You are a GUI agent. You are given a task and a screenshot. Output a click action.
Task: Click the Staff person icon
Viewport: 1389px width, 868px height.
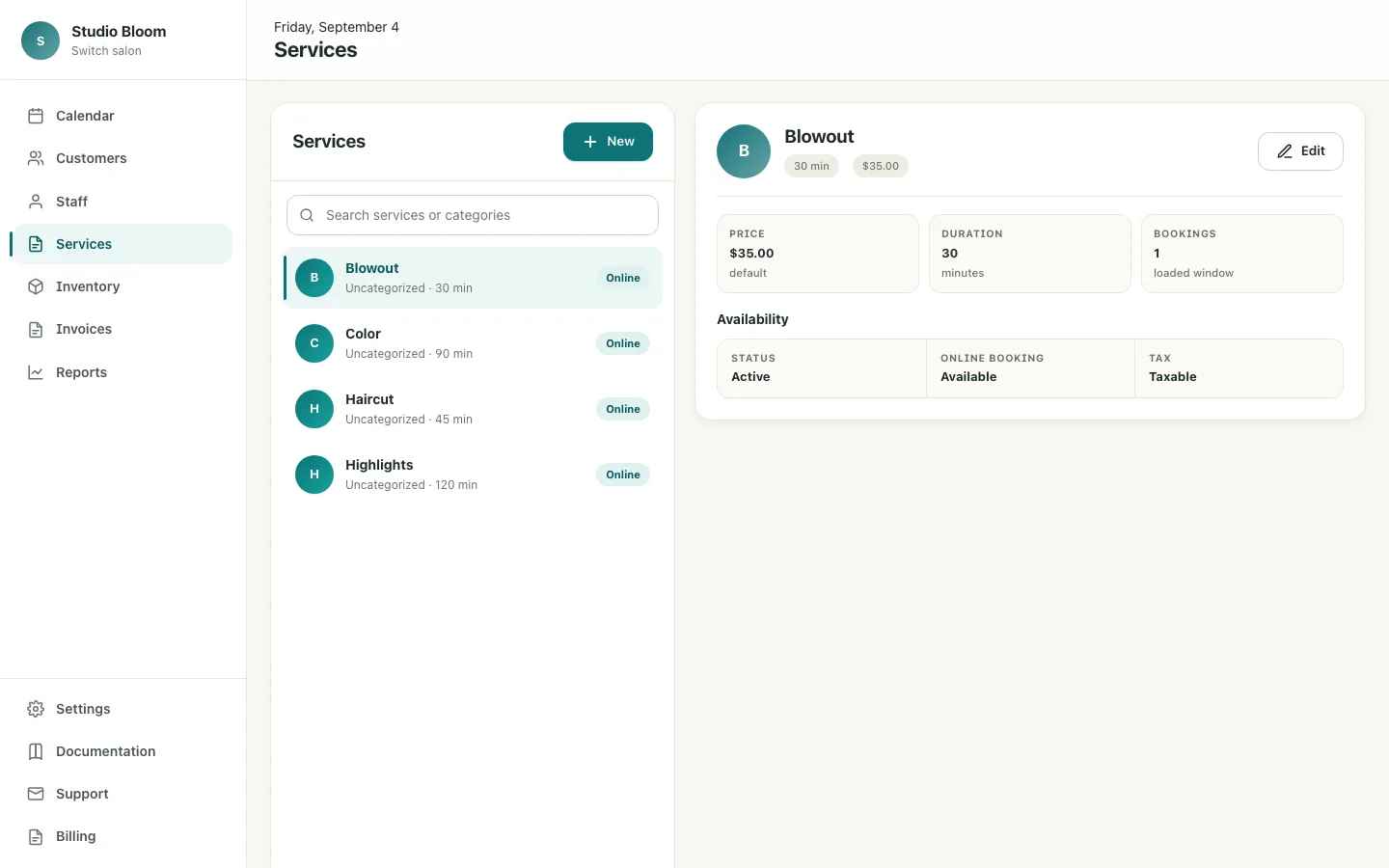[x=36, y=202]
